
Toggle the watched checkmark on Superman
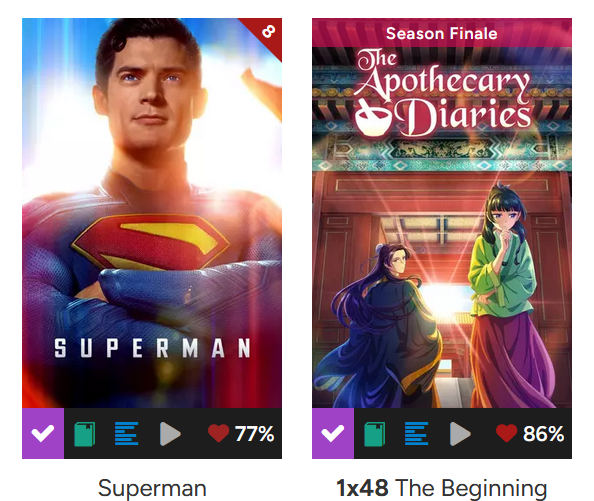[x=43, y=433]
